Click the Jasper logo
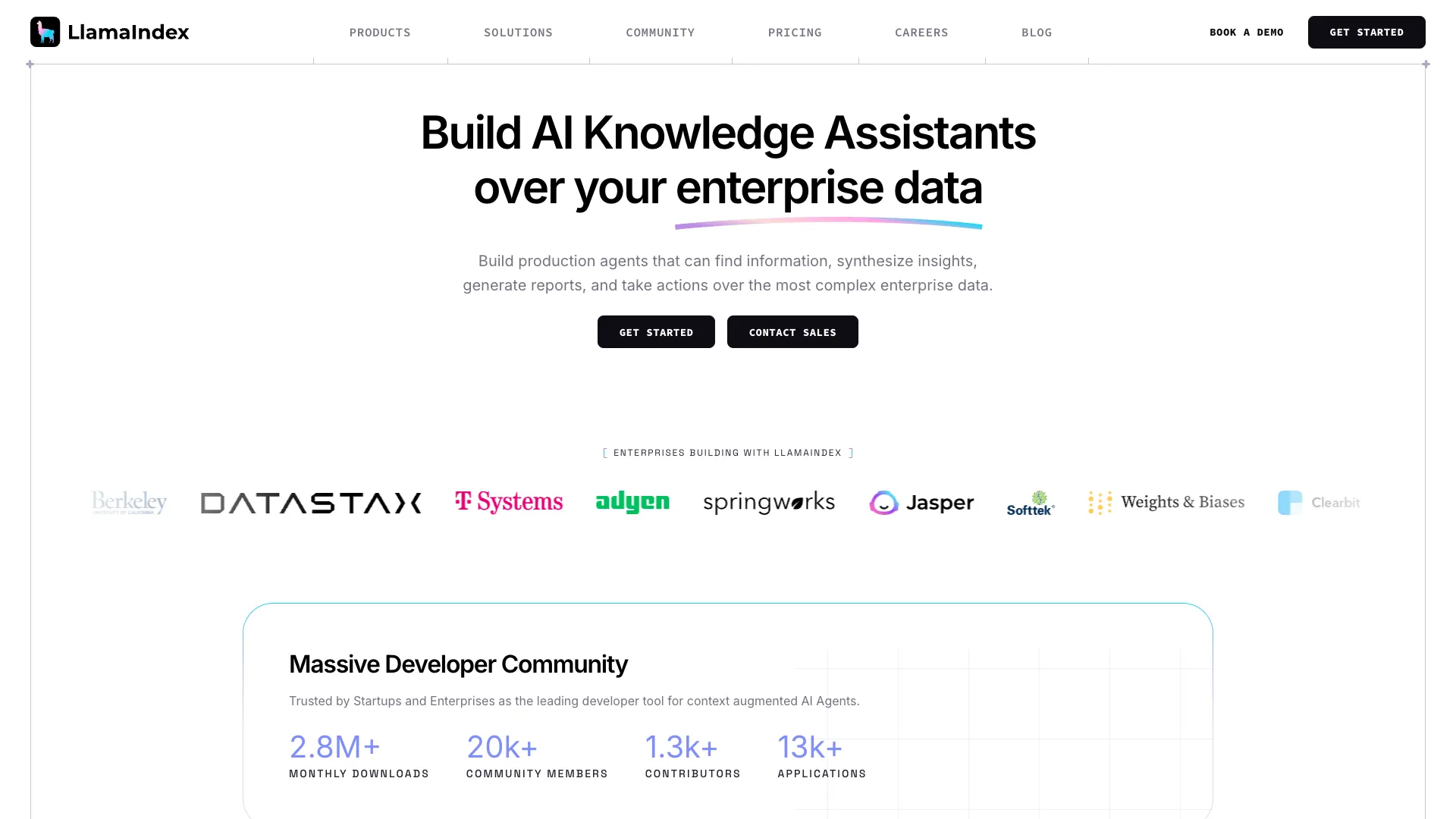The width and height of the screenshot is (1456, 819). tap(921, 503)
